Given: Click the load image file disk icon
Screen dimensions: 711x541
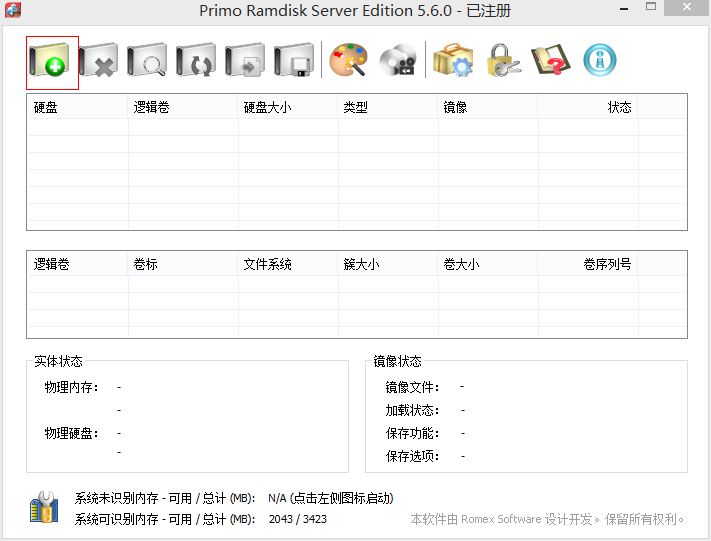Looking at the screenshot, I should pyautogui.click(x=245, y=60).
